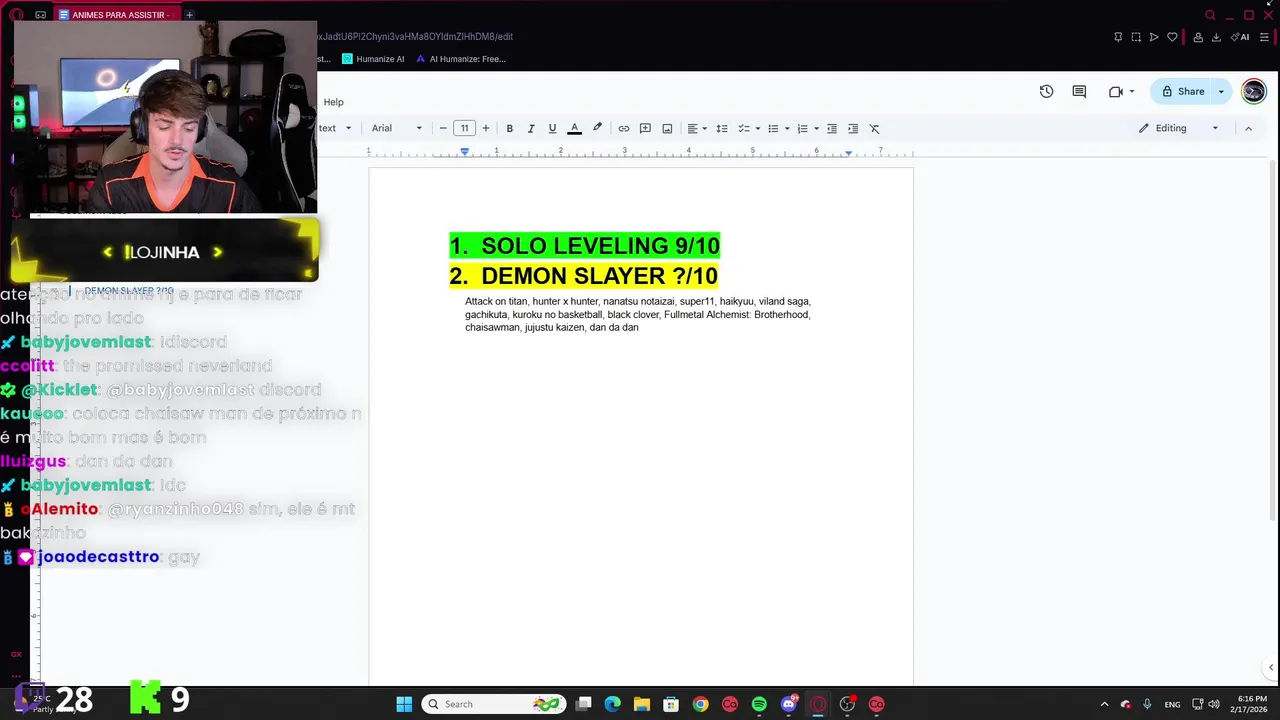The image size is (1280, 720).
Task: Open Chrome from the taskbar
Action: click(701, 704)
